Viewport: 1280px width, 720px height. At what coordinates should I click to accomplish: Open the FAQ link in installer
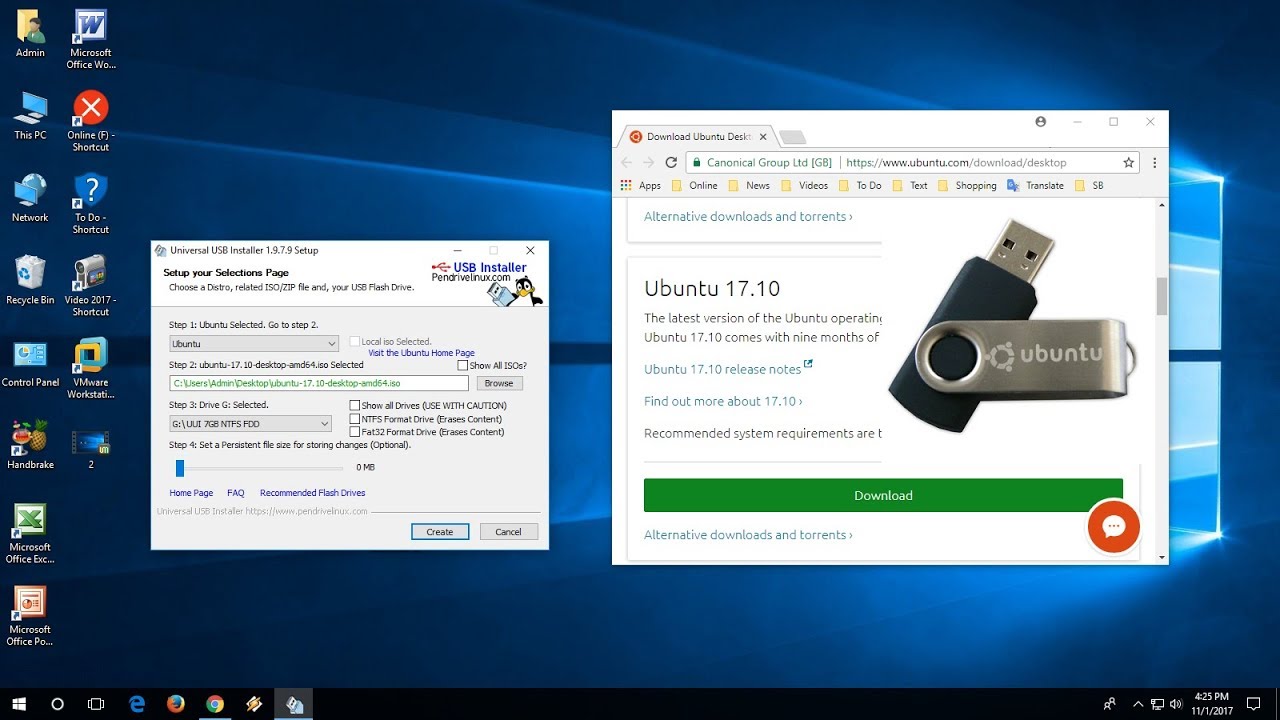(x=236, y=493)
